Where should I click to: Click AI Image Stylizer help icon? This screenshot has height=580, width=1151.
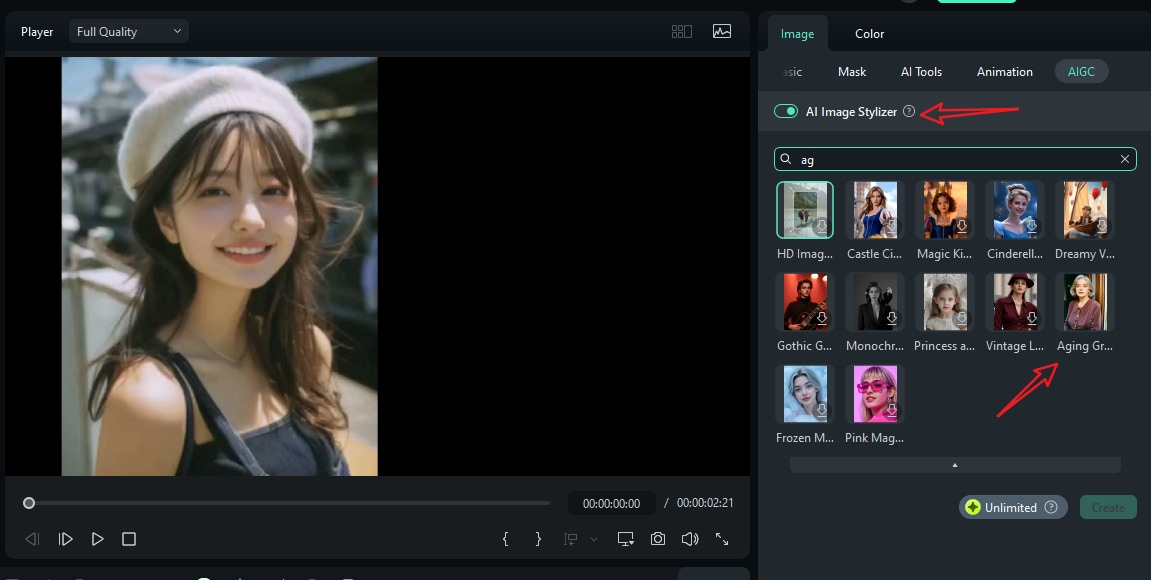point(909,112)
